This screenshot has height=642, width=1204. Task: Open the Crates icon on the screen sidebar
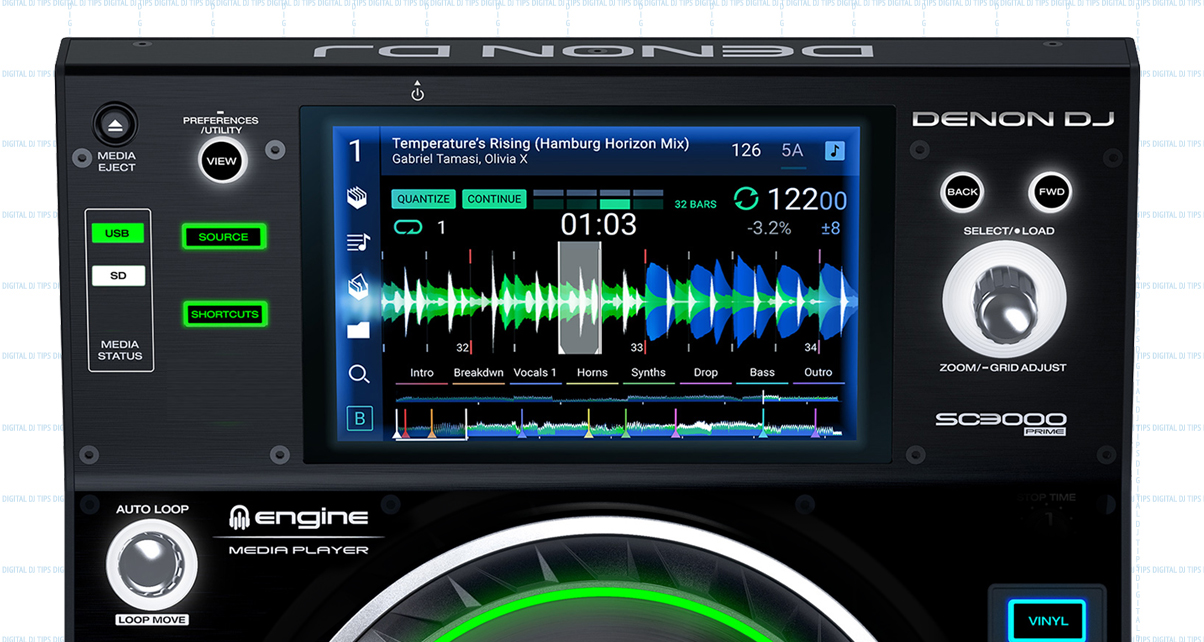point(358,287)
